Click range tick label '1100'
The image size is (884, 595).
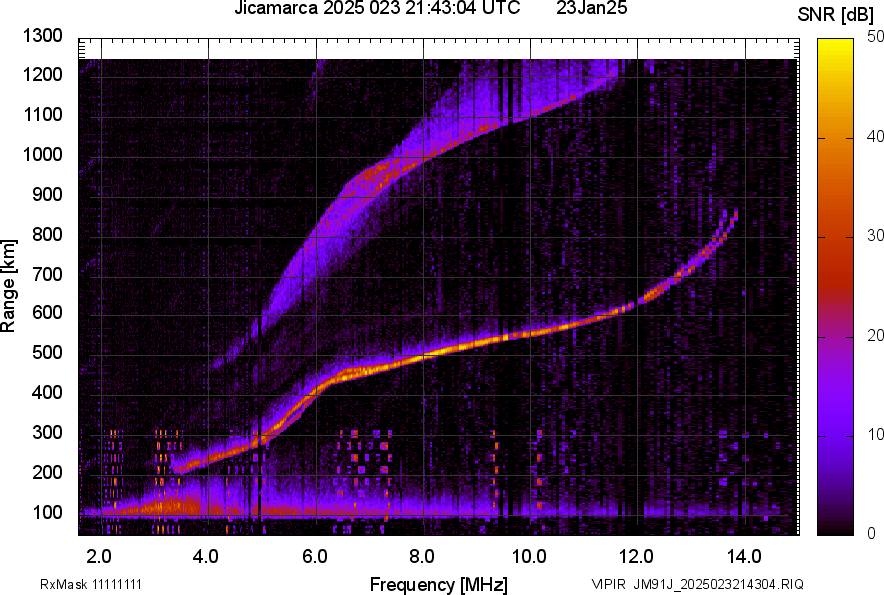click(x=43, y=114)
